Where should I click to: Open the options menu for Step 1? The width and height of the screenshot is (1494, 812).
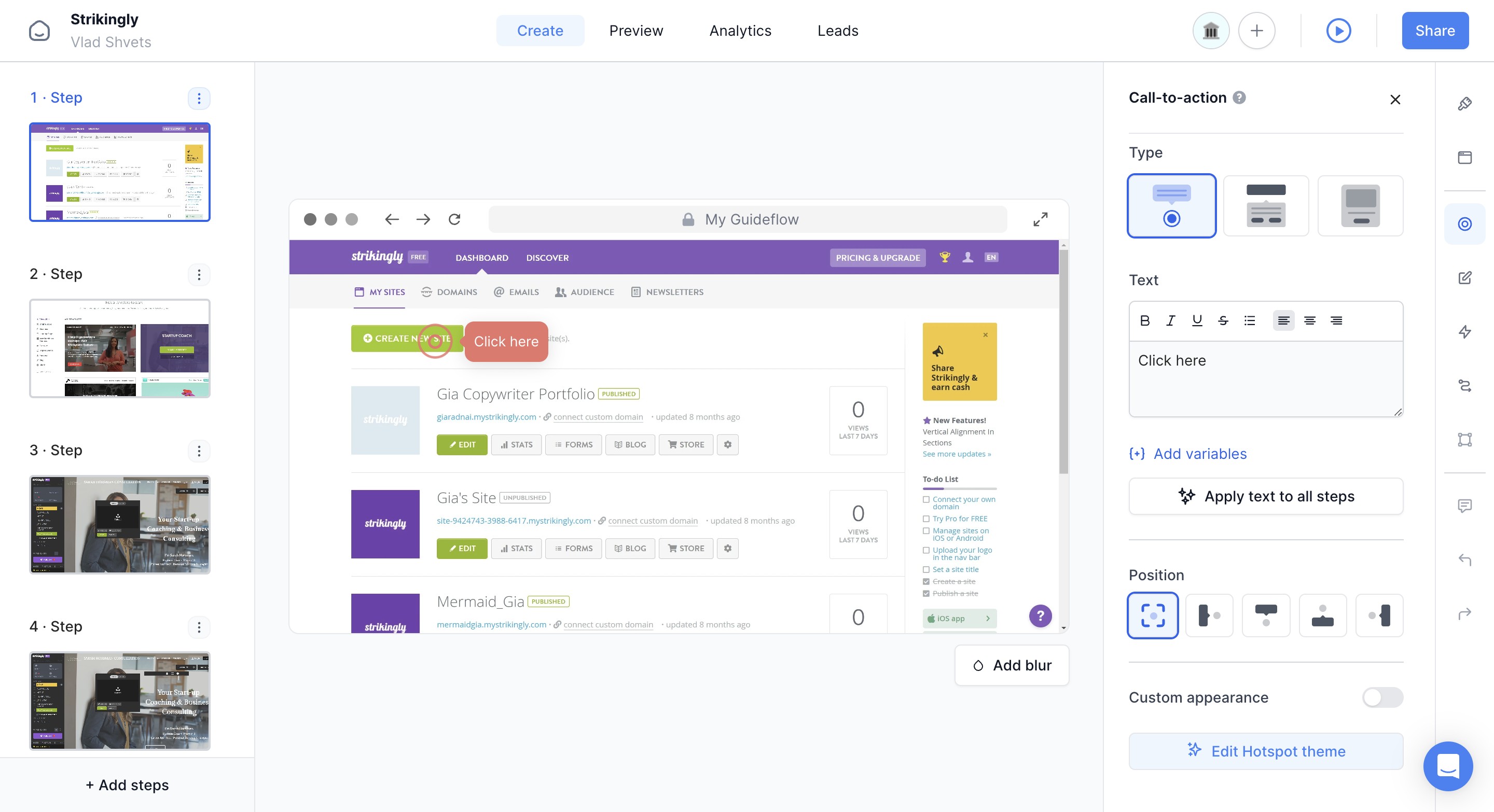pyautogui.click(x=199, y=99)
